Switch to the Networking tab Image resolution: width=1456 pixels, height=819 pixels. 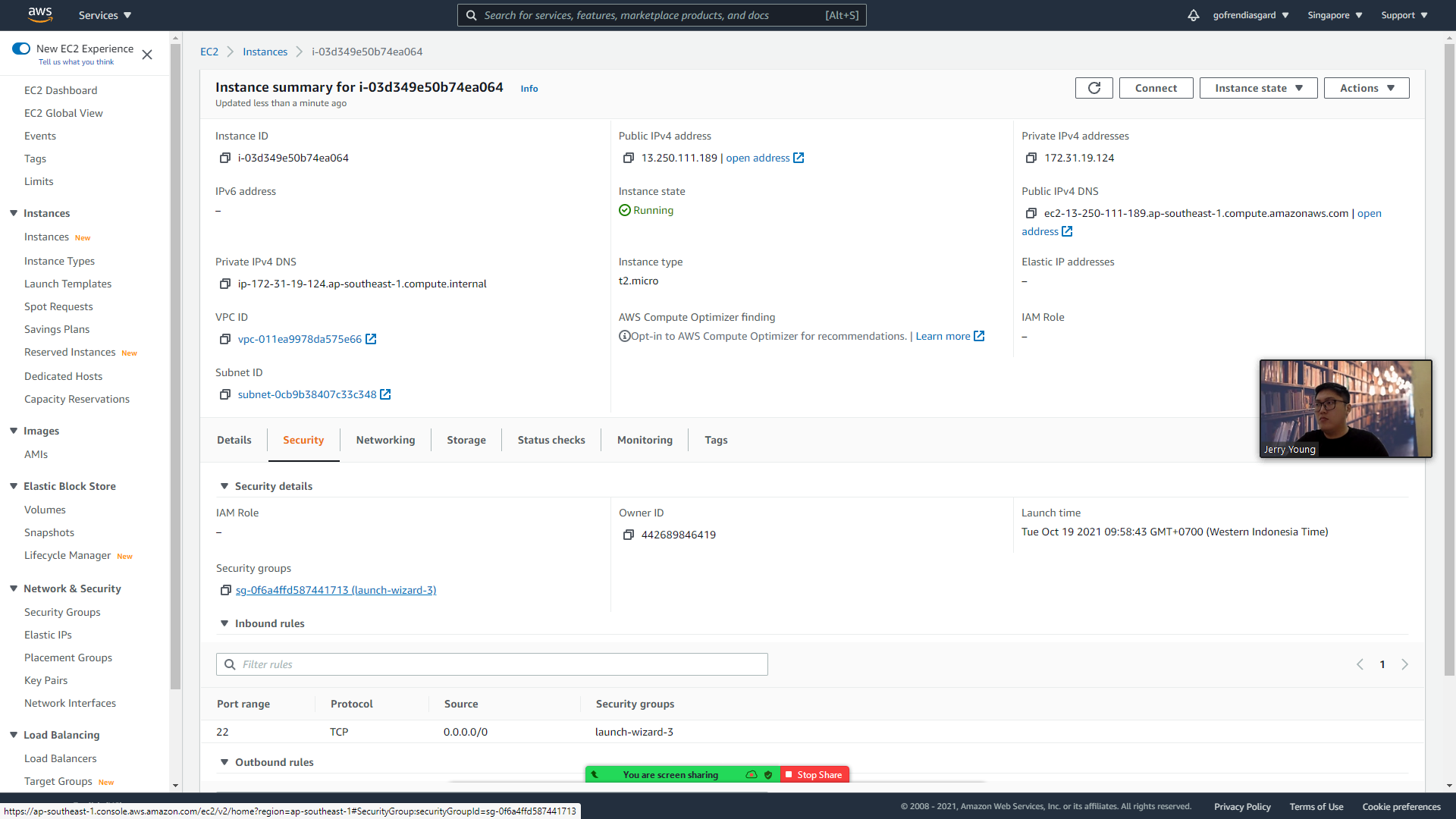[385, 440]
